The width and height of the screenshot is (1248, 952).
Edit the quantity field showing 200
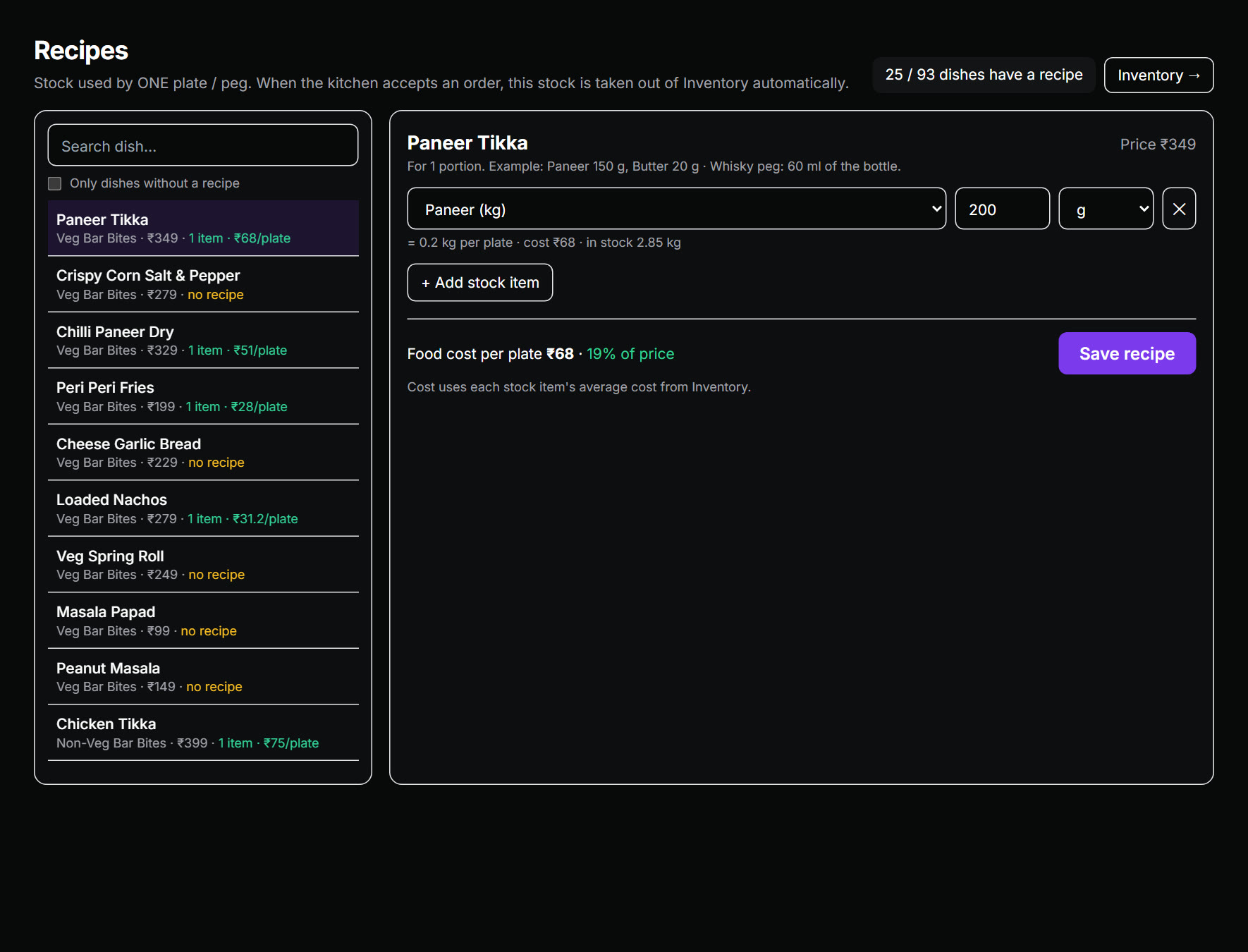click(1002, 209)
